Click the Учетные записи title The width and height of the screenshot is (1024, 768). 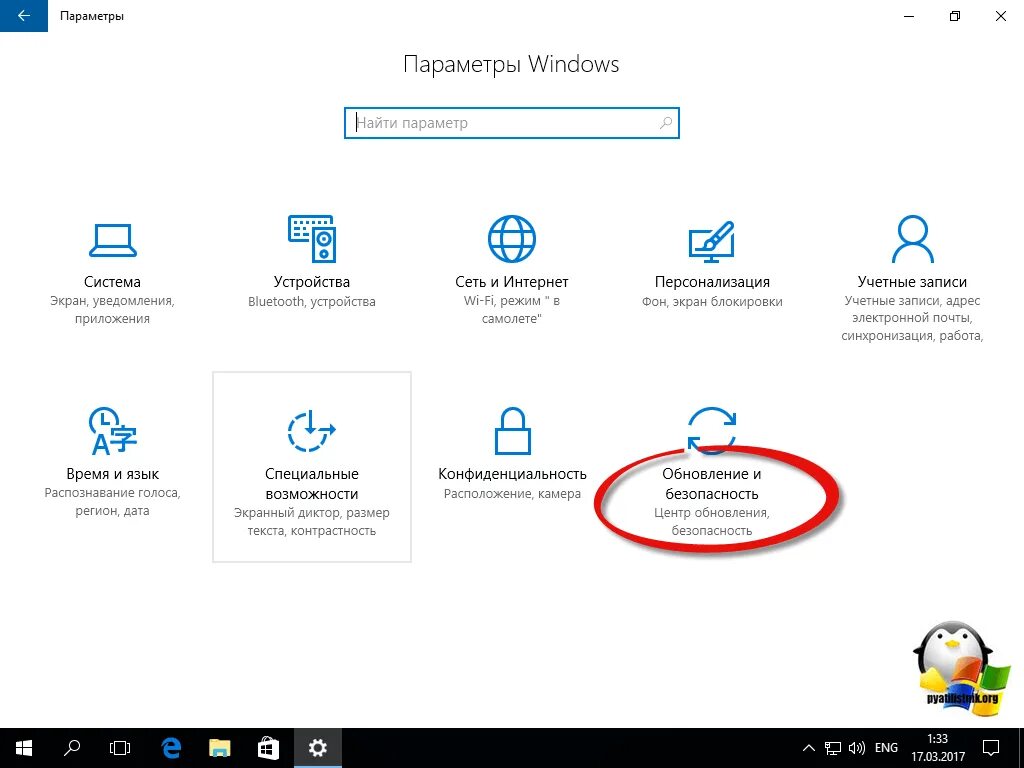[912, 281]
